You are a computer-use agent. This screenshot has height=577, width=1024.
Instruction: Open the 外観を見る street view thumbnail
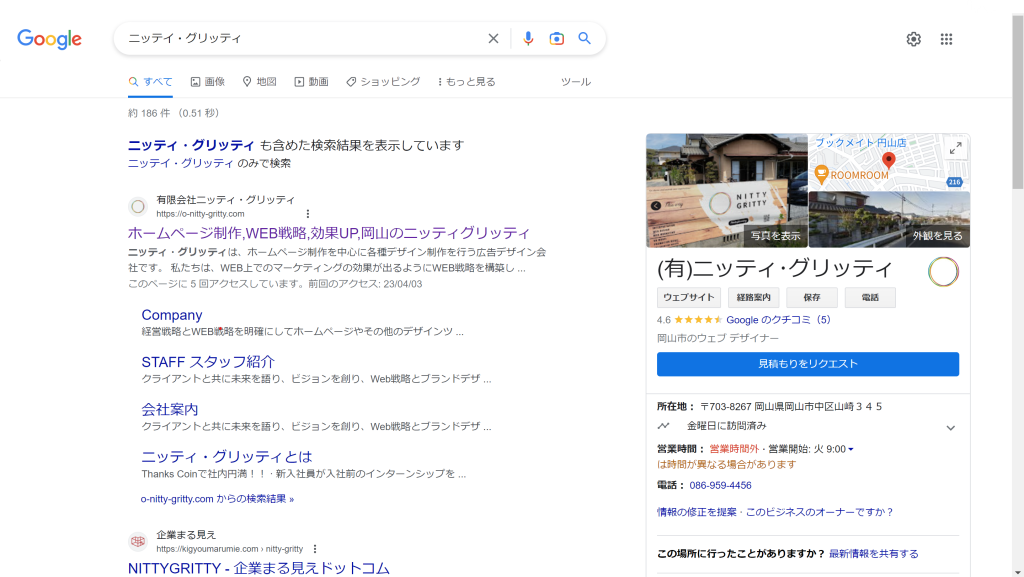pyautogui.click(x=889, y=219)
